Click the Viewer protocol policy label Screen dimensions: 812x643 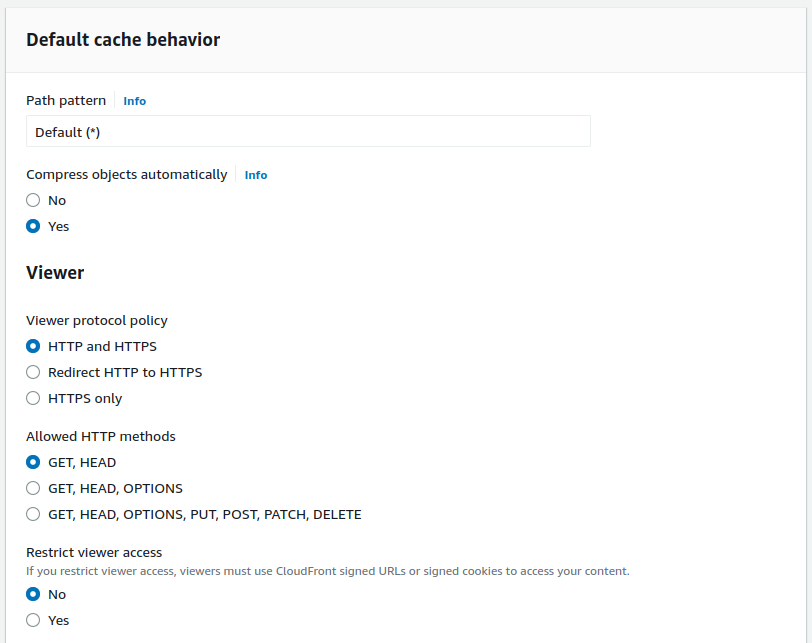coord(97,320)
